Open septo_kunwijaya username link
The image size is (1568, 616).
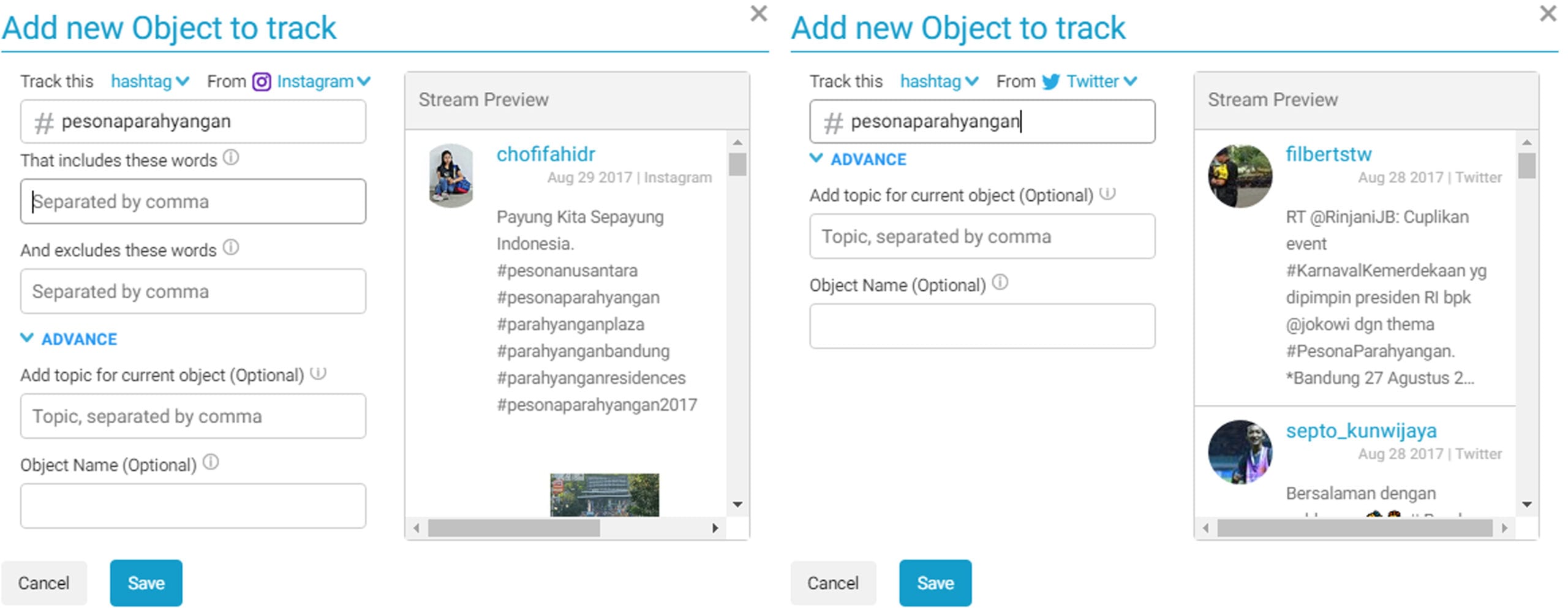[1361, 430]
